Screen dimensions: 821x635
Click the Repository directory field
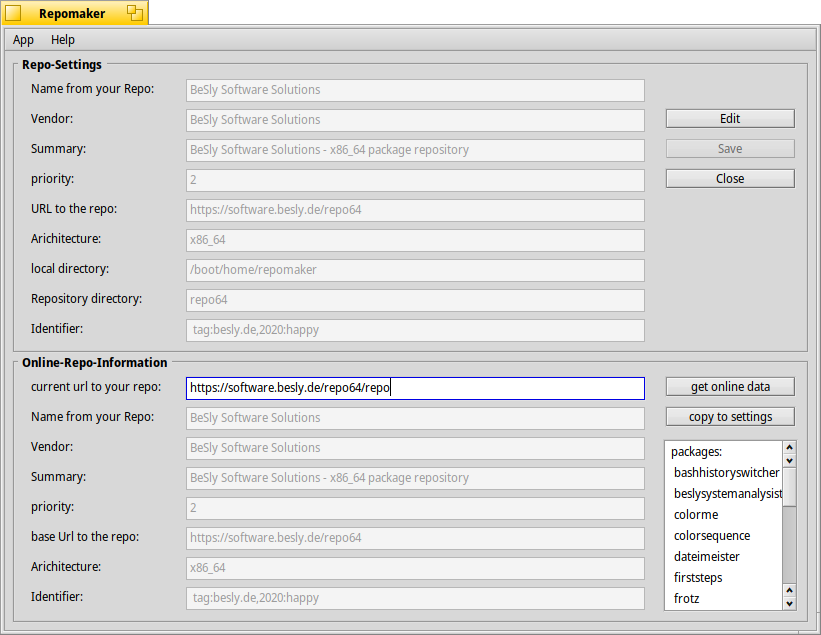415,300
